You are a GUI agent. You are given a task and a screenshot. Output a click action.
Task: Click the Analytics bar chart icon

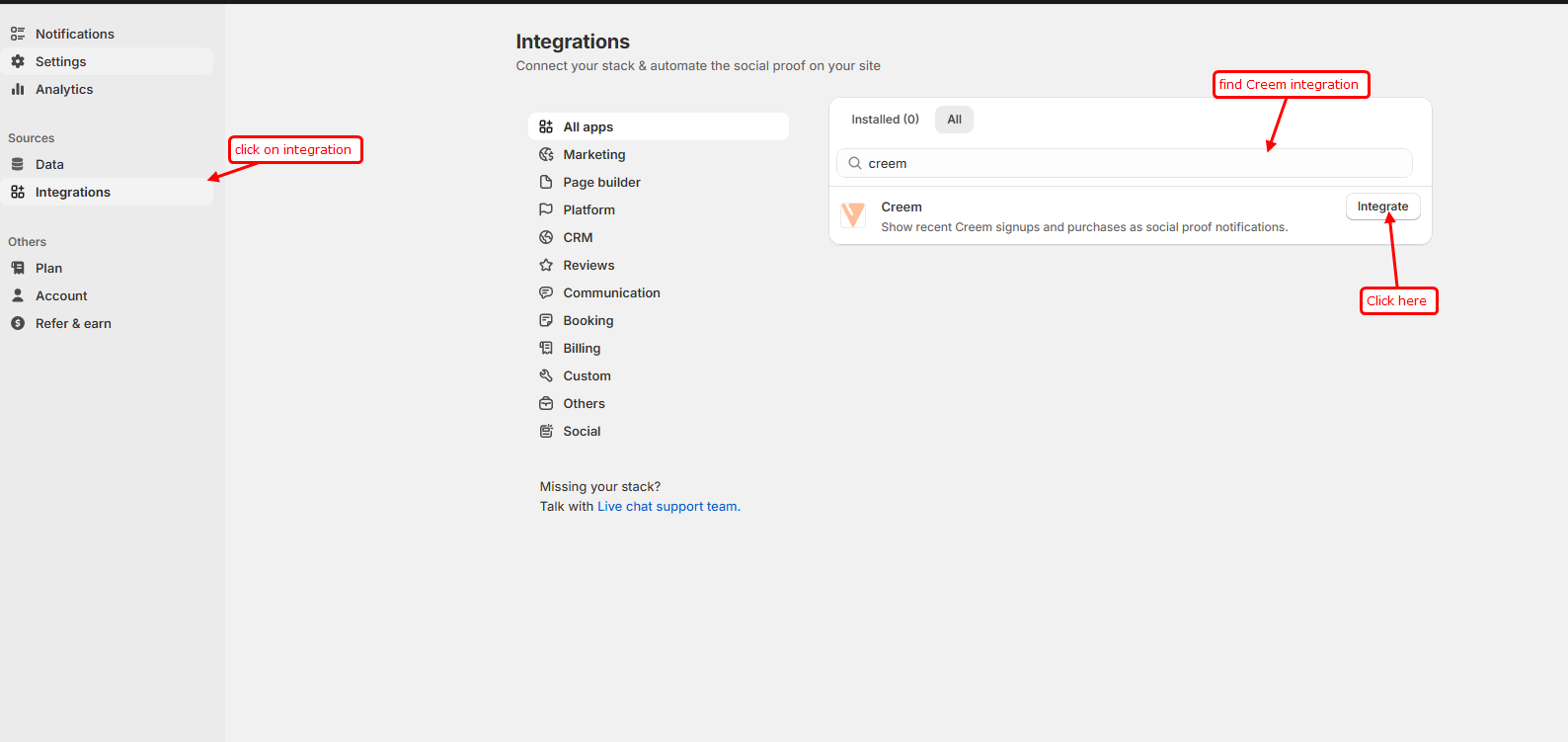[x=18, y=89]
